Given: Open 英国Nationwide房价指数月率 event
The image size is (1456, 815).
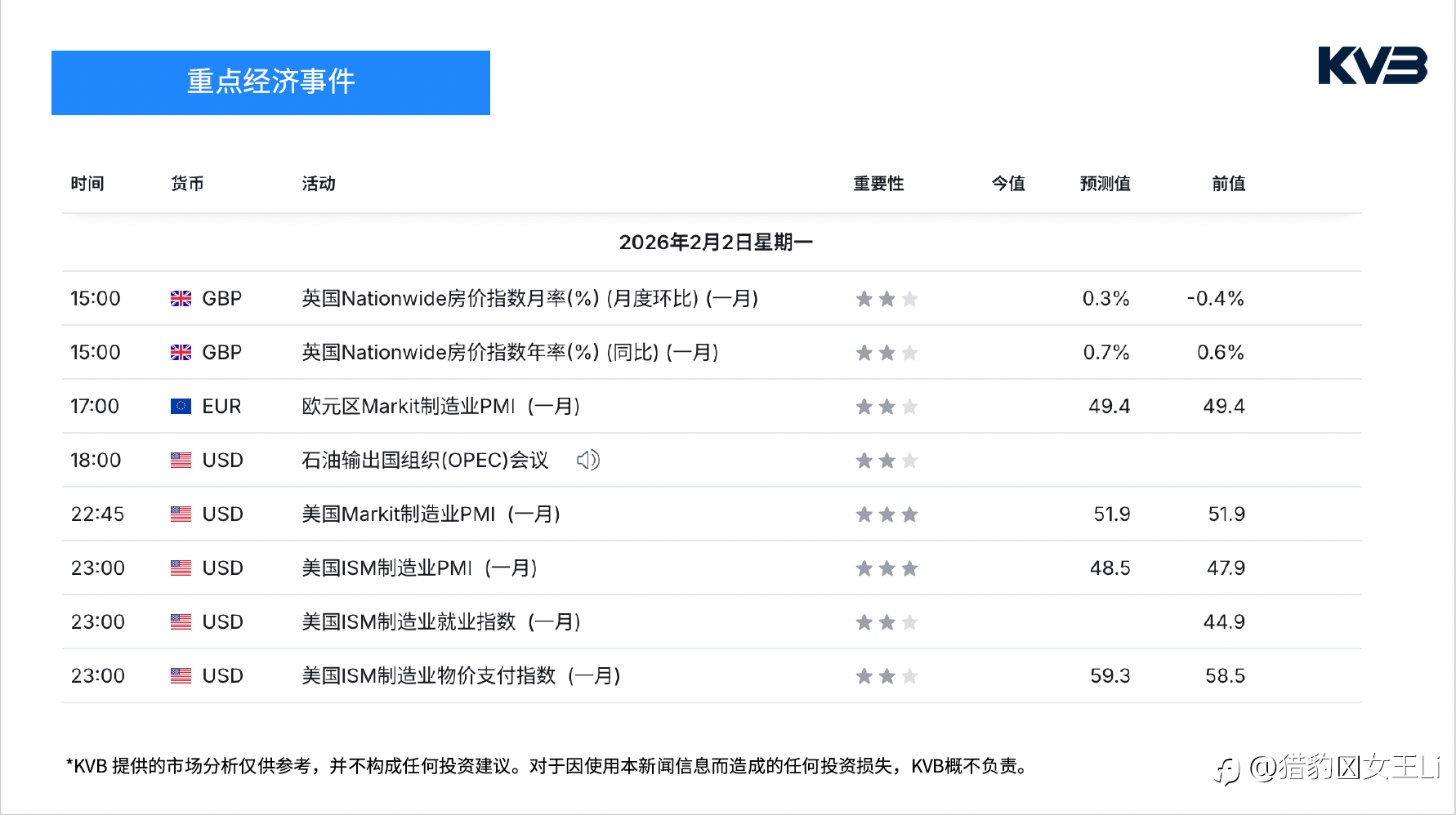Looking at the screenshot, I should pos(530,299).
